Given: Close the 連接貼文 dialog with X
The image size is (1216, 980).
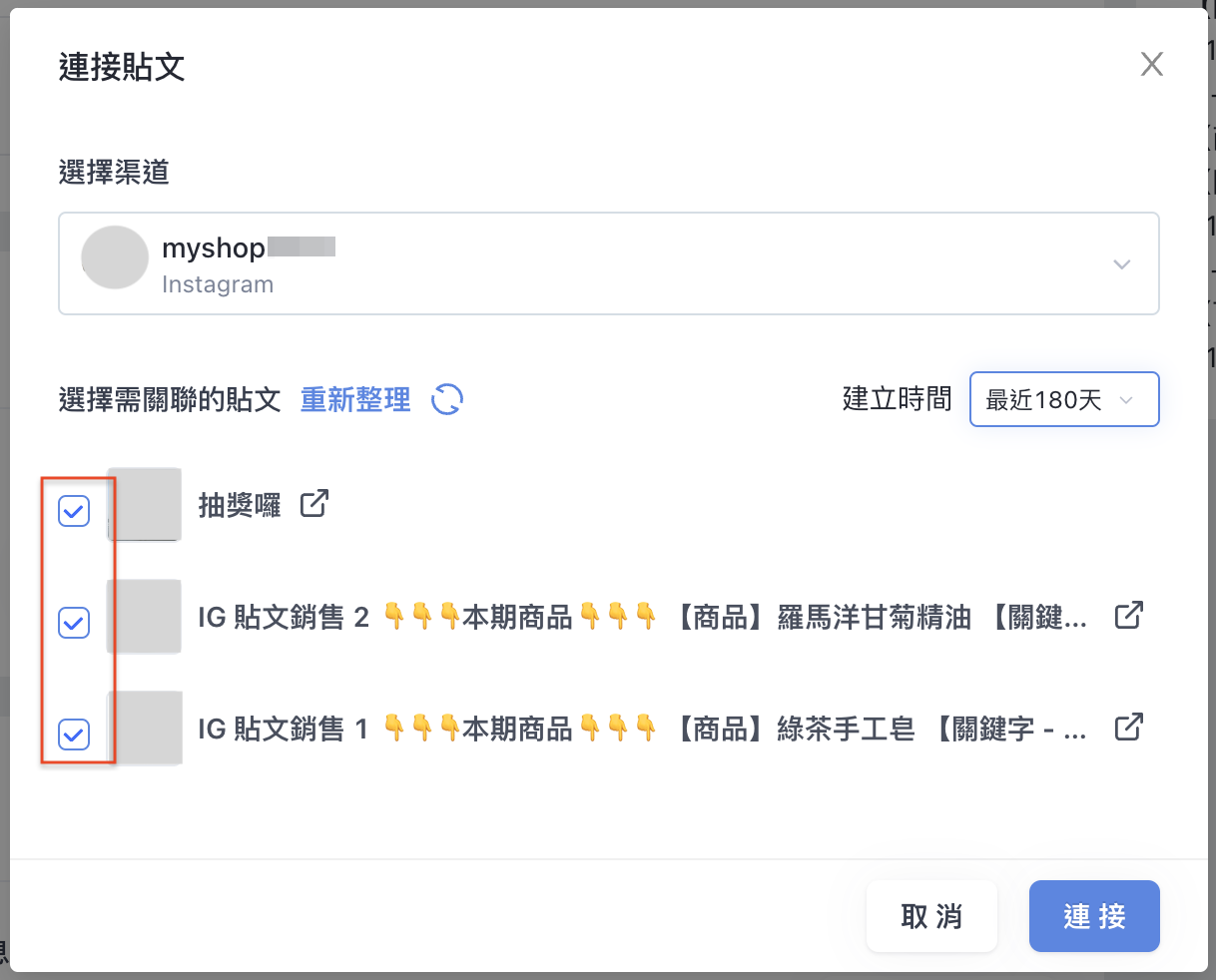Looking at the screenshot, I should [1152, 65].
